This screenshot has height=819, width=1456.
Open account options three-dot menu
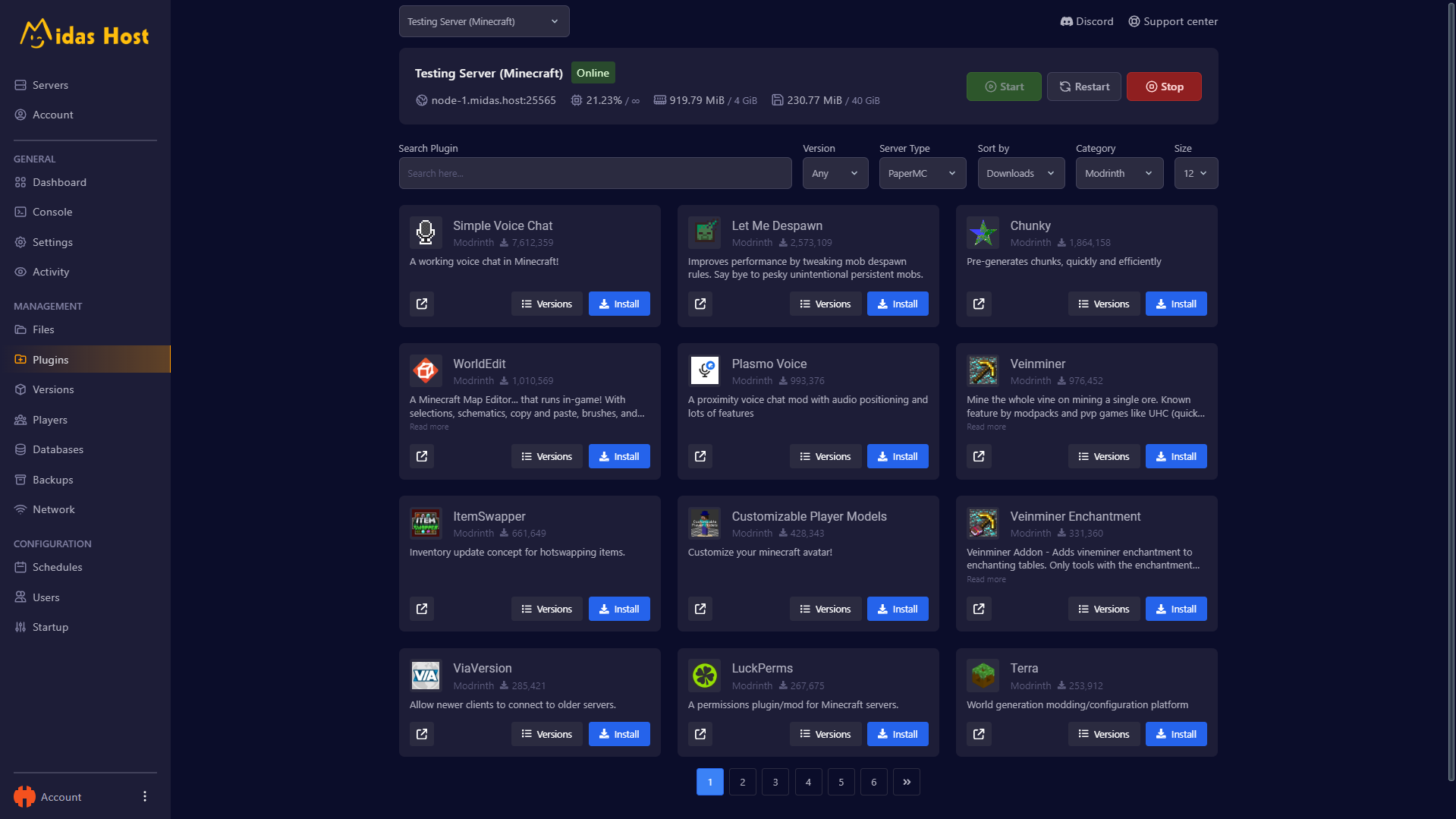point(145,796)
